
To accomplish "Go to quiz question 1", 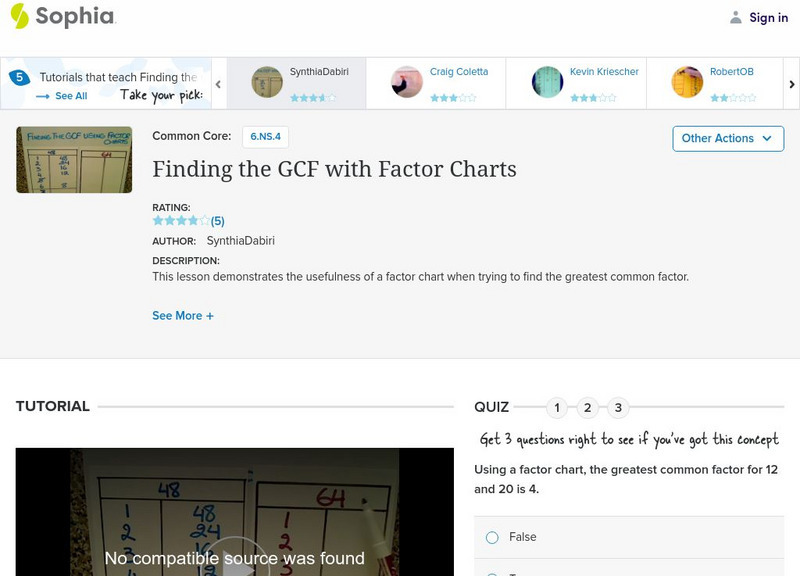I will pos(558,407).
